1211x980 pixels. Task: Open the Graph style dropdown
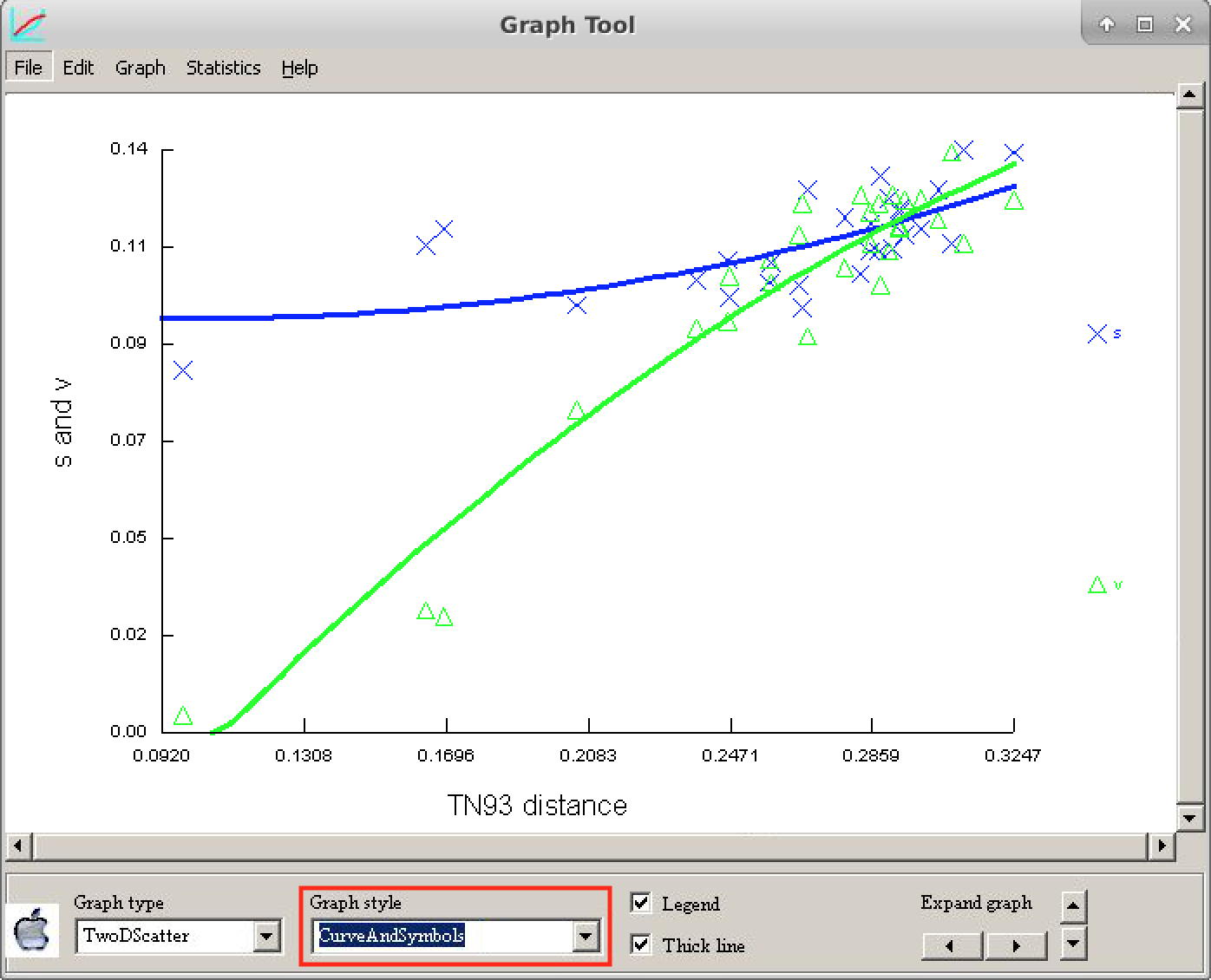(586, 936)
